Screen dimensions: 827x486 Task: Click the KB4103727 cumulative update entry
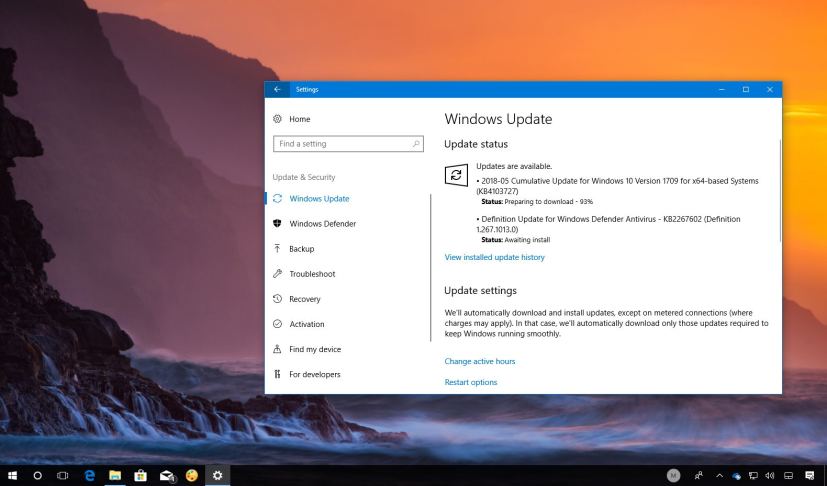(617, 186)
